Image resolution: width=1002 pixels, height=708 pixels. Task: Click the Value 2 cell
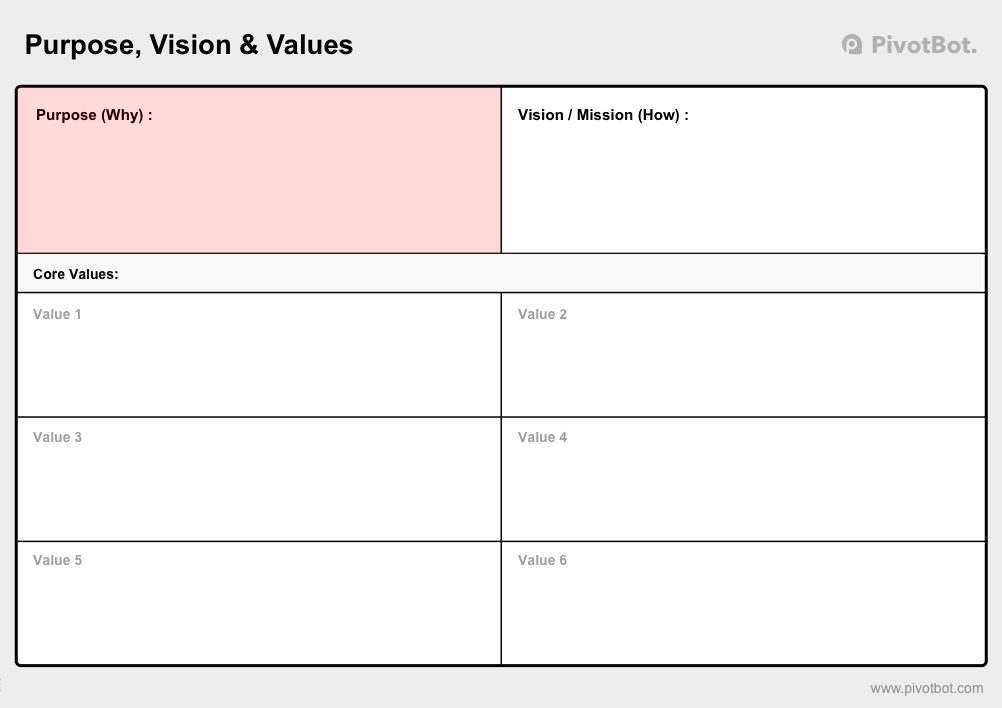pos(743,355)
